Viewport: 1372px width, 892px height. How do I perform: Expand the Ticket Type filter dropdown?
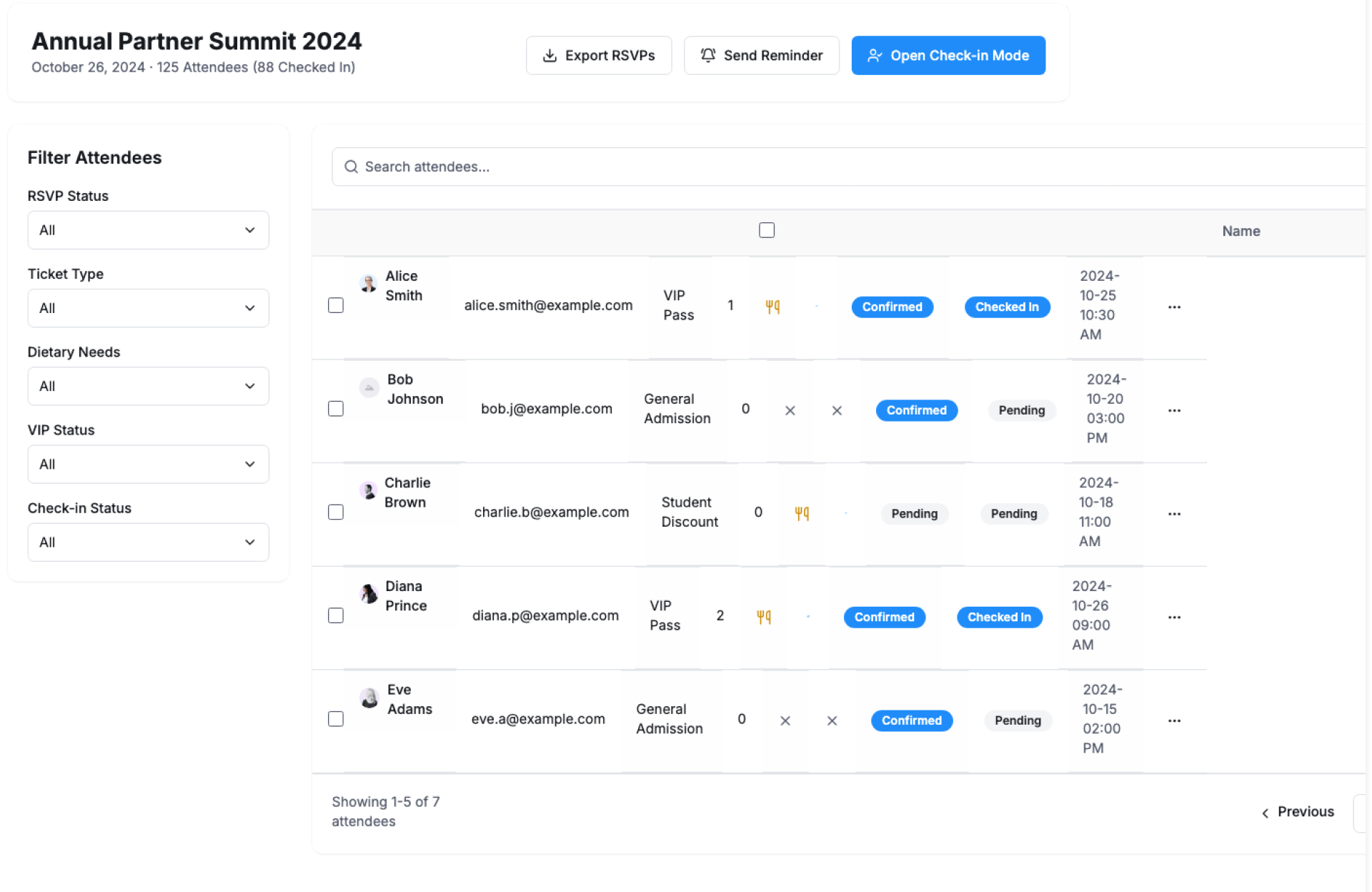[148, 308]
